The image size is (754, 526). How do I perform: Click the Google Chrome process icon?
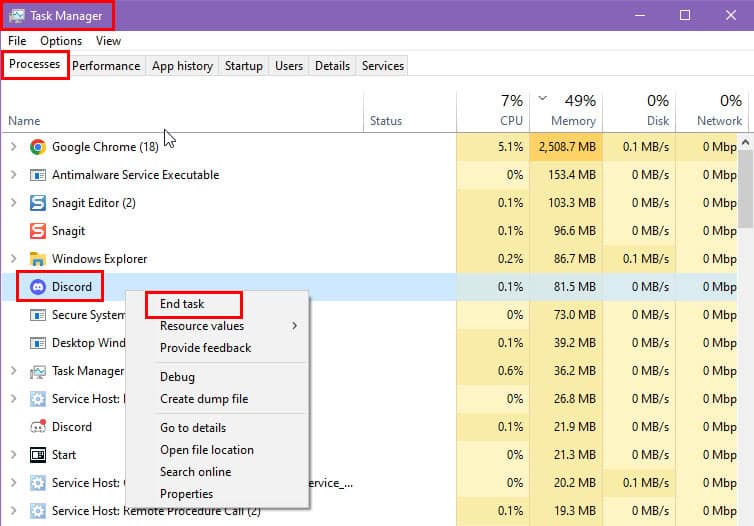pos(38,147)
